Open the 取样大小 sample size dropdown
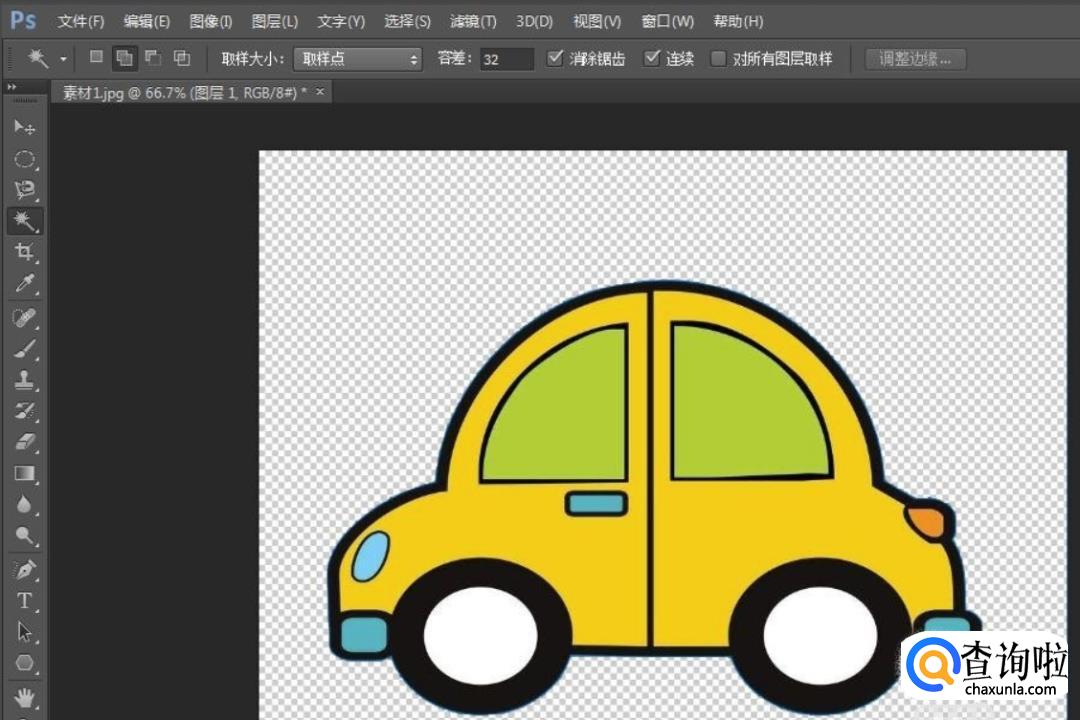The width and height of the screenshot is (1080, 720). click(358, 59)
